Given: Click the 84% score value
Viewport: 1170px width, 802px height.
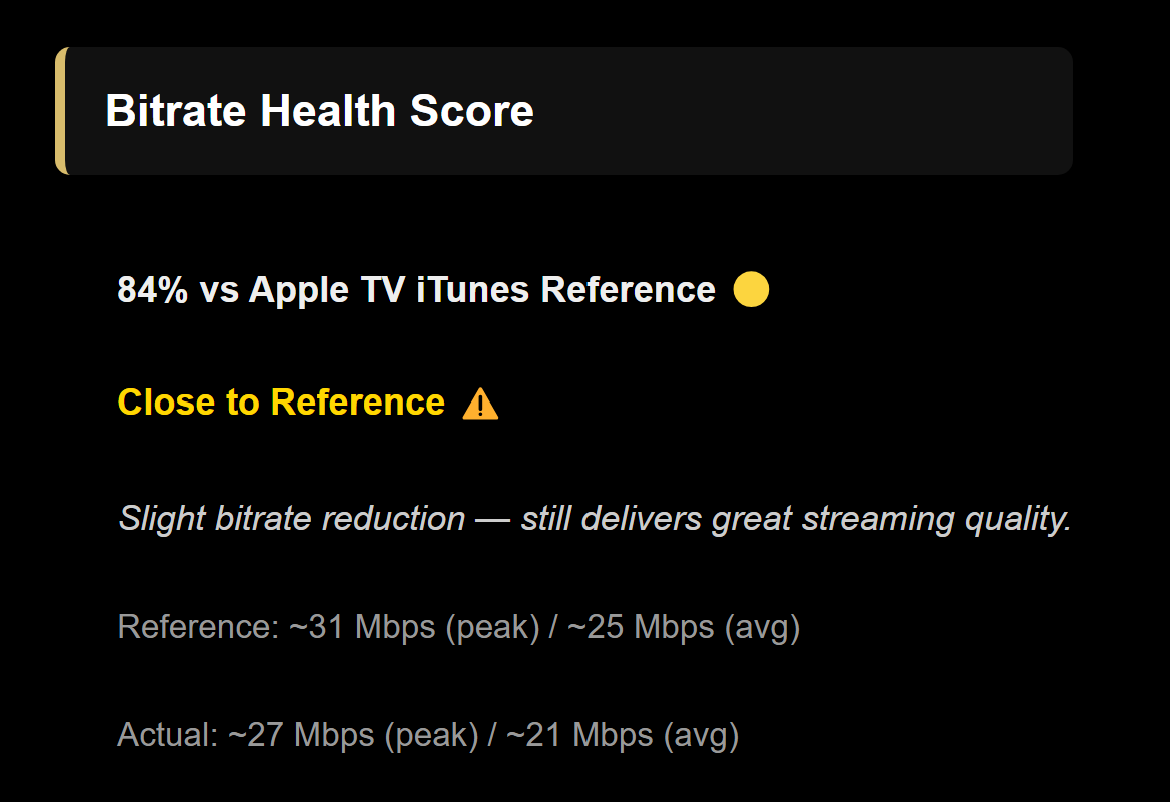Looking at the screenshot, I should tap(153, 290).
